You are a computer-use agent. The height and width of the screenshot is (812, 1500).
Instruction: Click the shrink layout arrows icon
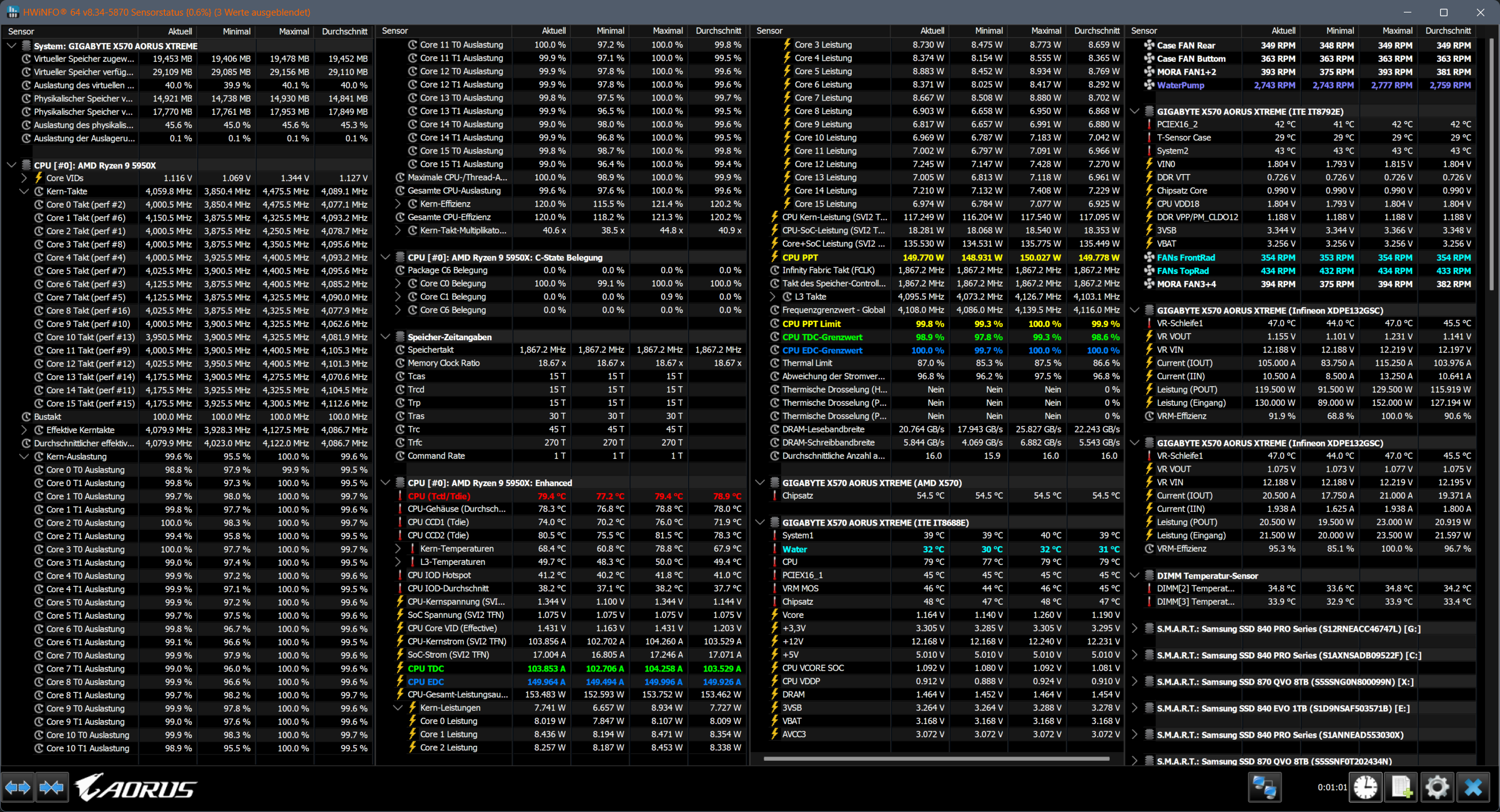(x=51, y=788)
